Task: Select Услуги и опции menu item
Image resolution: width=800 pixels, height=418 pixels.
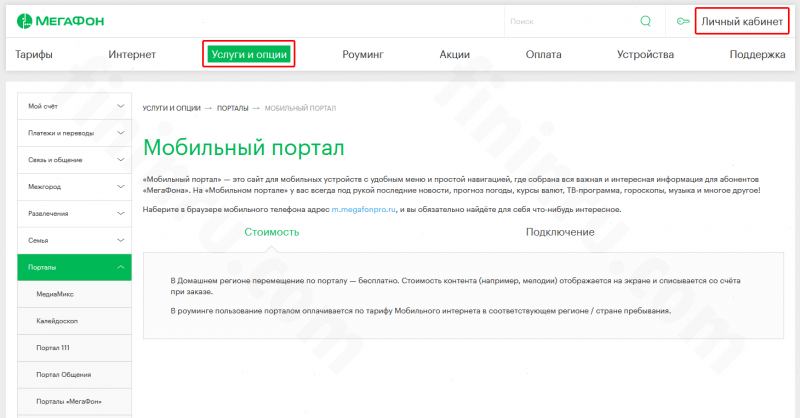Action: (249, 54)
